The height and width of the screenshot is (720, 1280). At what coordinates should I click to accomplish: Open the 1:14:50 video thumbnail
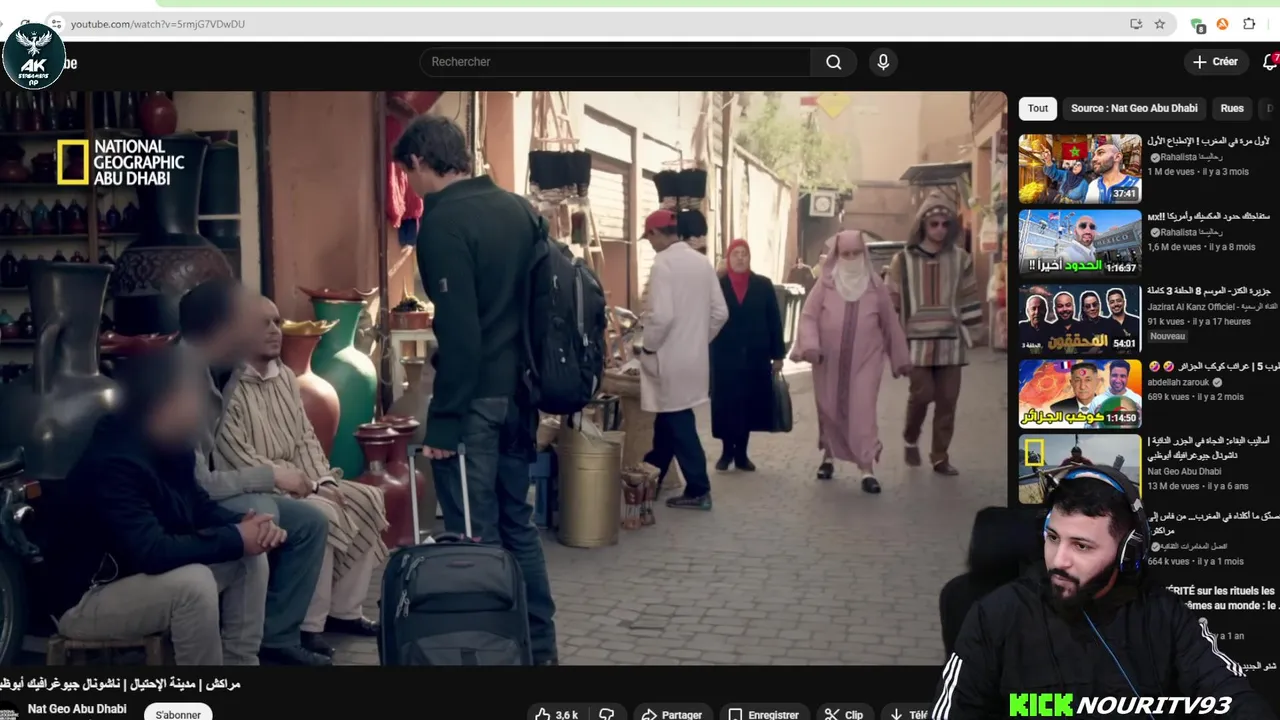(x=1080, y=394)
